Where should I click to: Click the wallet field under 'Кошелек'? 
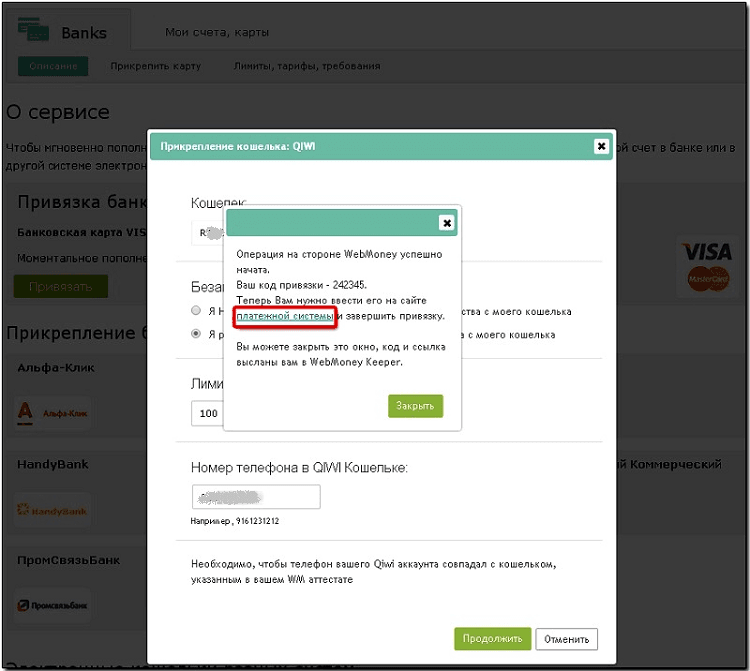click(208, 233)
